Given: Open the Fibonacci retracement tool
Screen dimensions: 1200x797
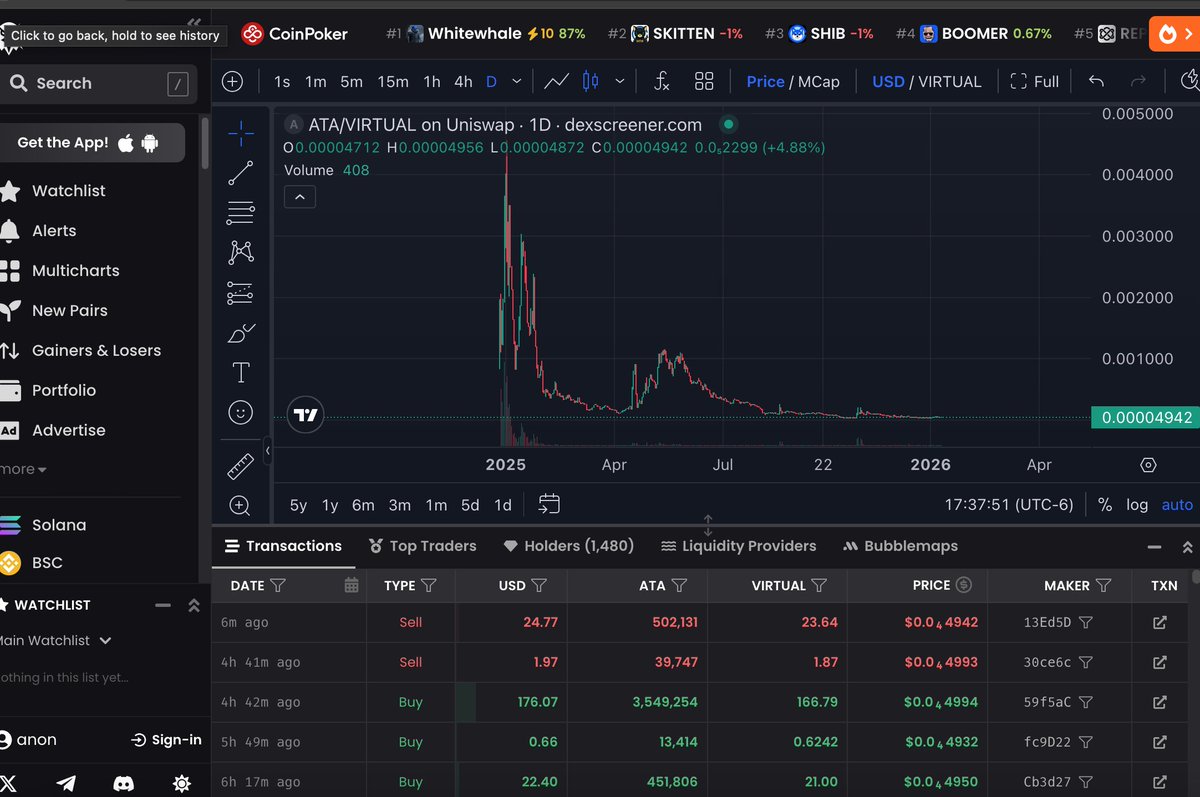Looking at the screenshot, I should tap(241, 212).
